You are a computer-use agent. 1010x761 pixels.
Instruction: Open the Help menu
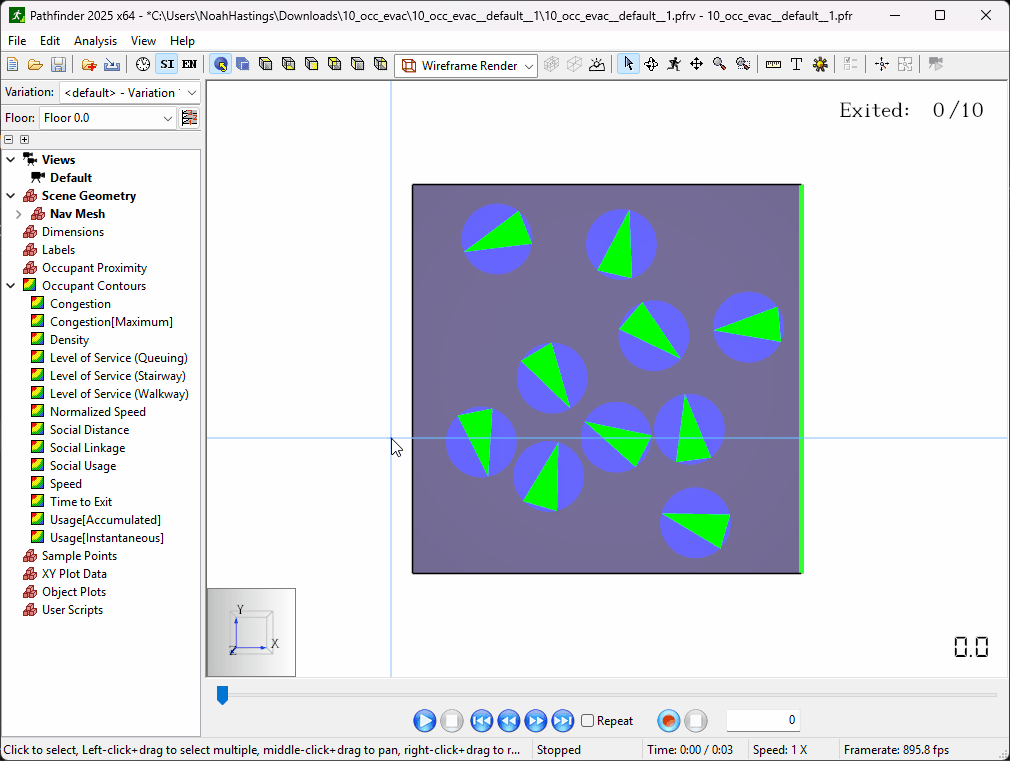point(182,41)
